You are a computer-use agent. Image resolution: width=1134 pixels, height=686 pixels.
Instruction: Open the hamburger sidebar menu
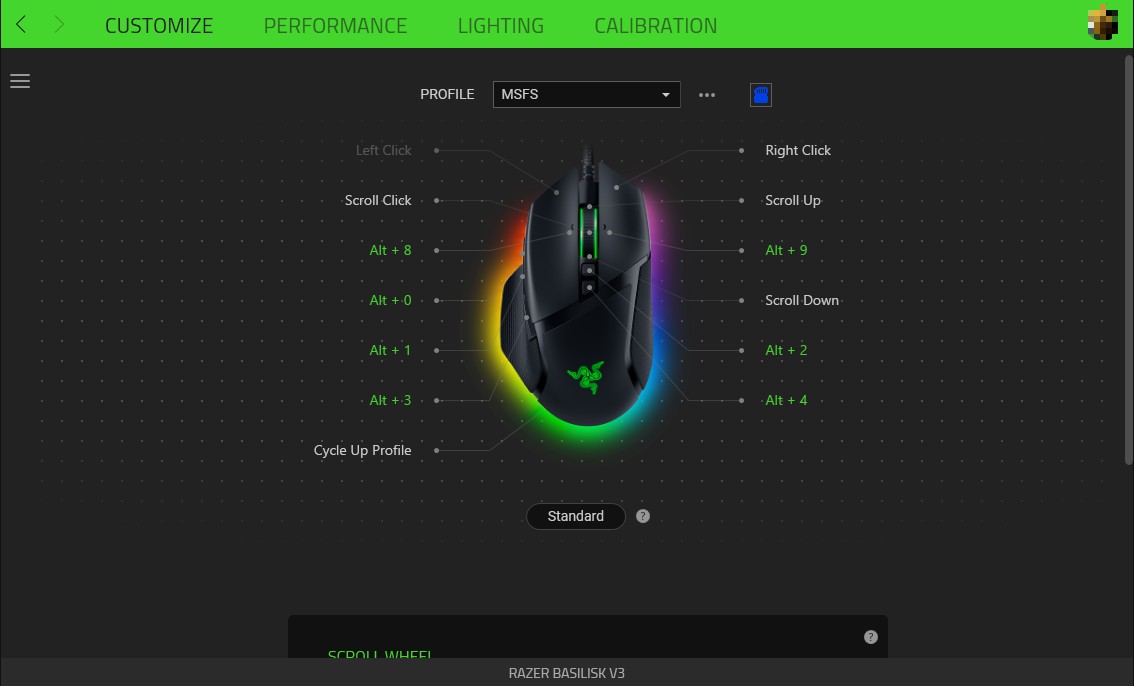coord(20,81)
